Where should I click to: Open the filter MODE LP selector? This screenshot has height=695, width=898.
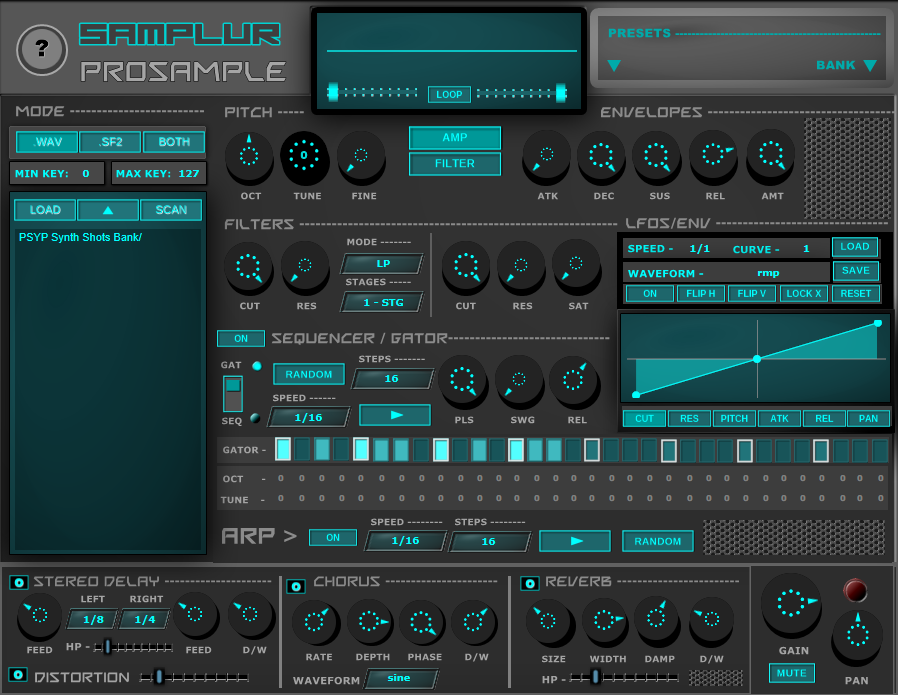click(383, 264)
